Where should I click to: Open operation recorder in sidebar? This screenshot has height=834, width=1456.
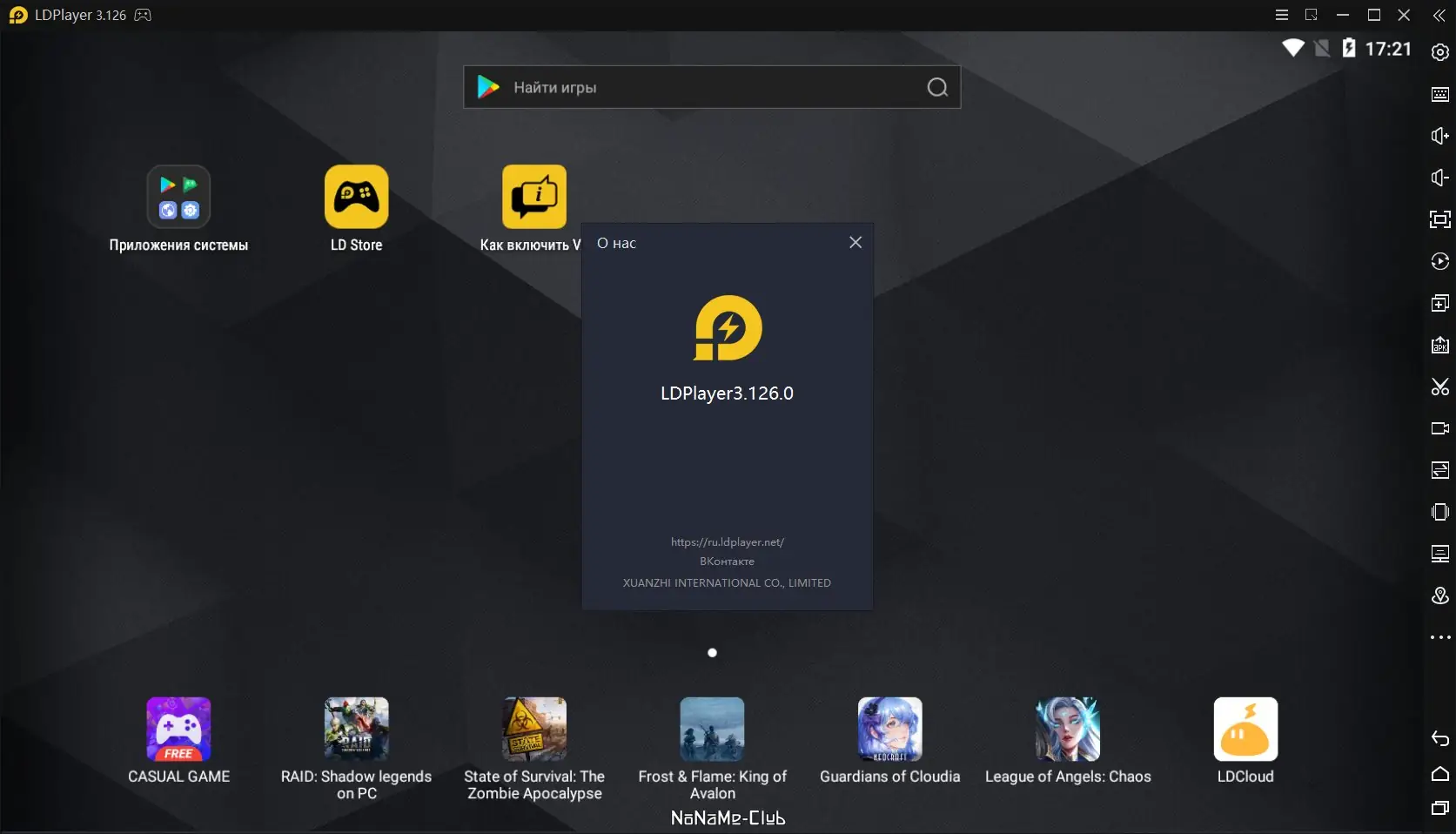tap(1440, 261)
